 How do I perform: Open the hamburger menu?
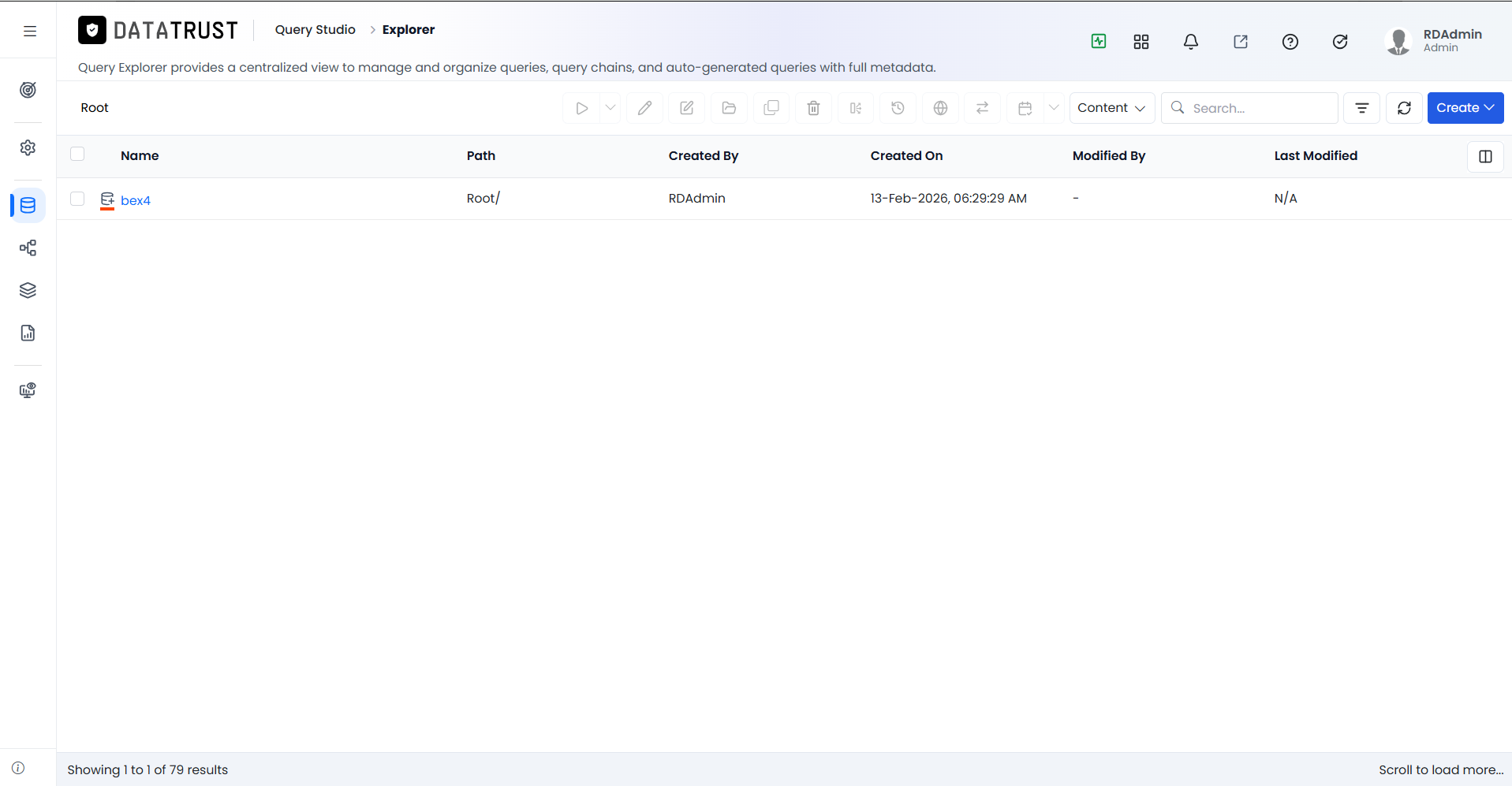[x=30, y=31]
